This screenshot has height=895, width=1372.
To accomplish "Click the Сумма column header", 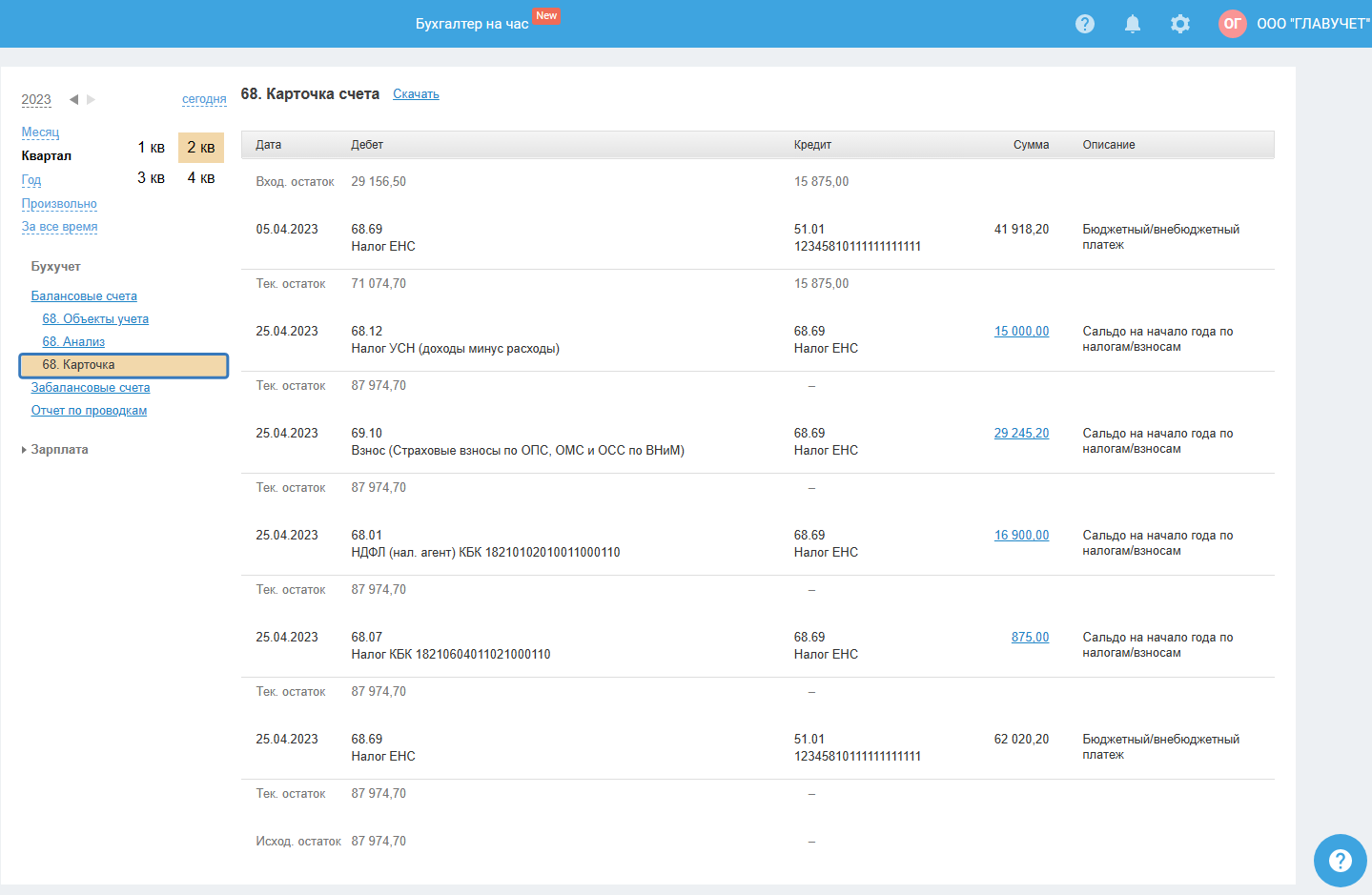I will point(1031,145).
